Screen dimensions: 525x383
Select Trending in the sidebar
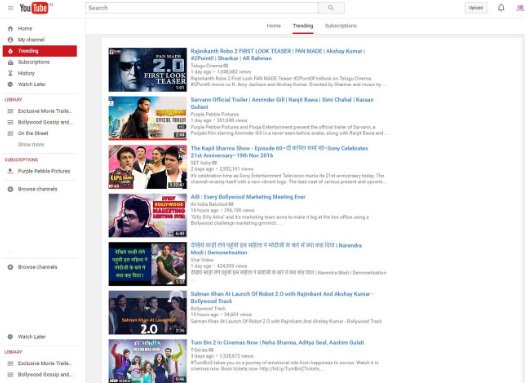[40, 51]
